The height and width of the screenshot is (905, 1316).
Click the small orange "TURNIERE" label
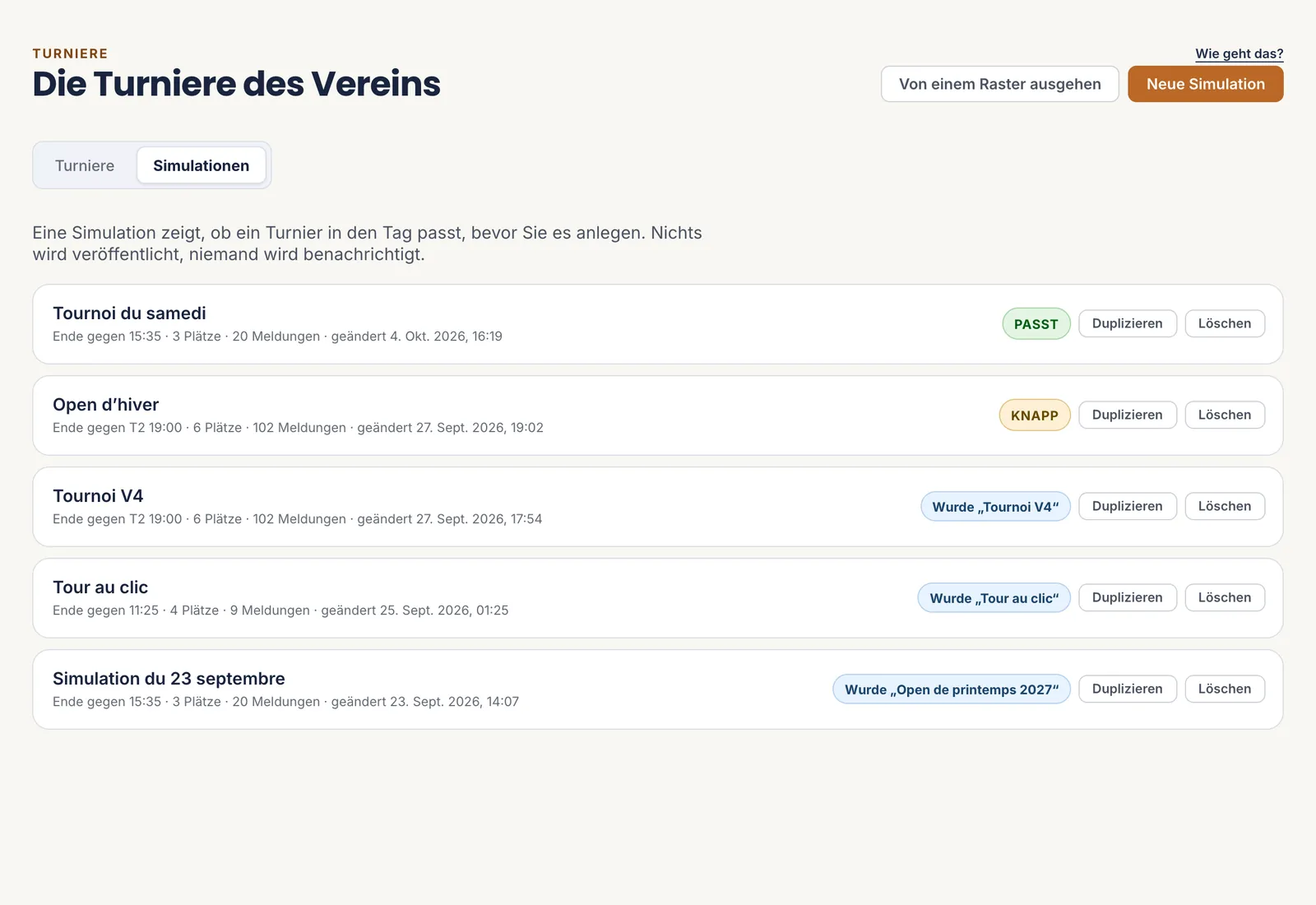pyautogui.click(x=70, y=53)
